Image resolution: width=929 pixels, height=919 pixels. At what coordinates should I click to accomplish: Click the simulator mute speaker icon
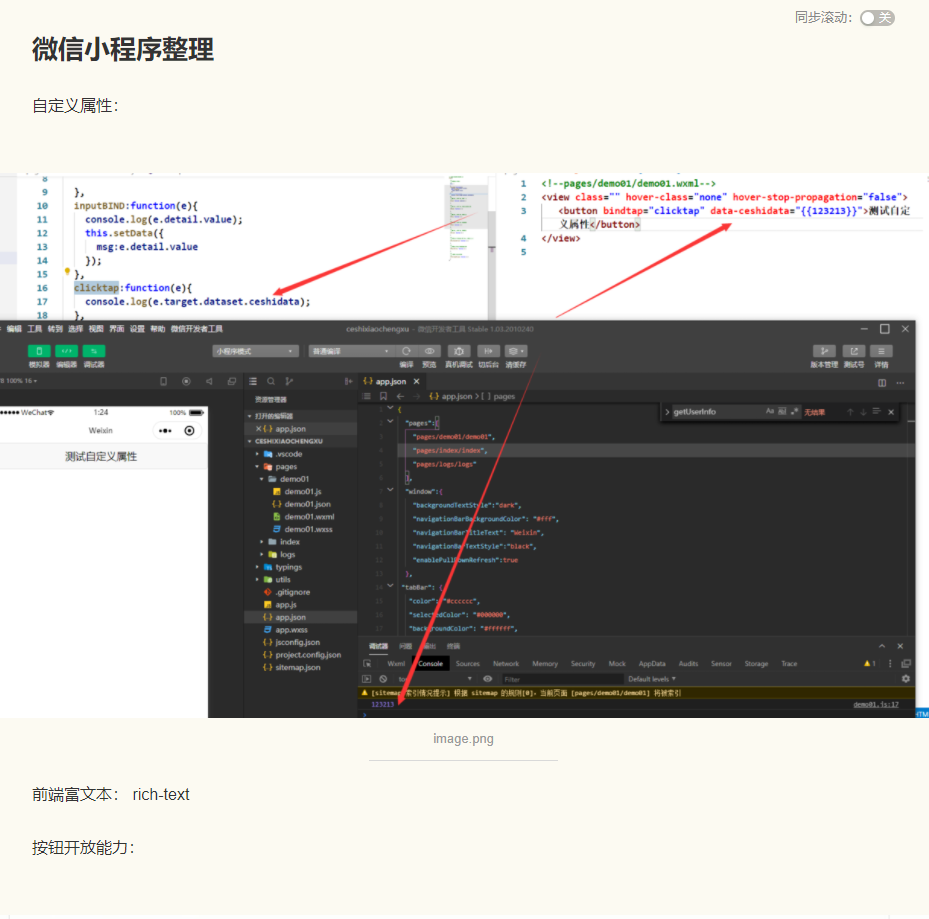tap(209, 382)
